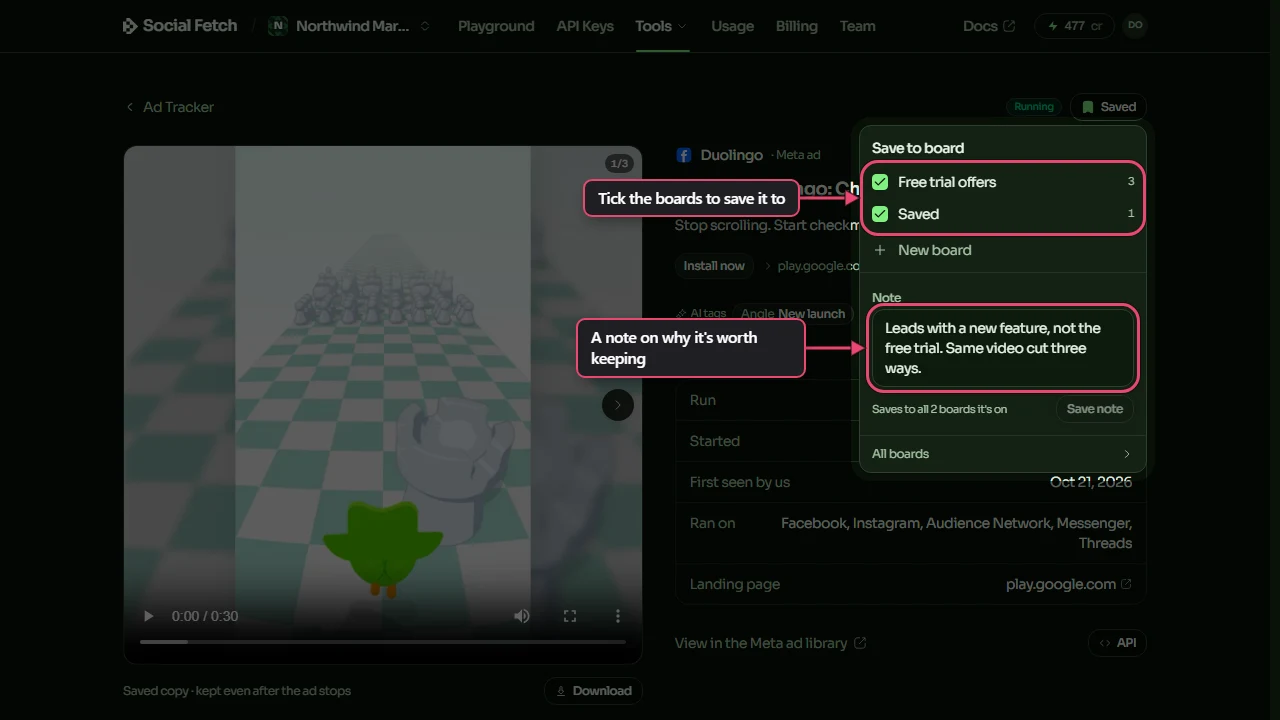Open the video's three-dot options menu
The image size is (1280, 720).
[x=618, y=616]
